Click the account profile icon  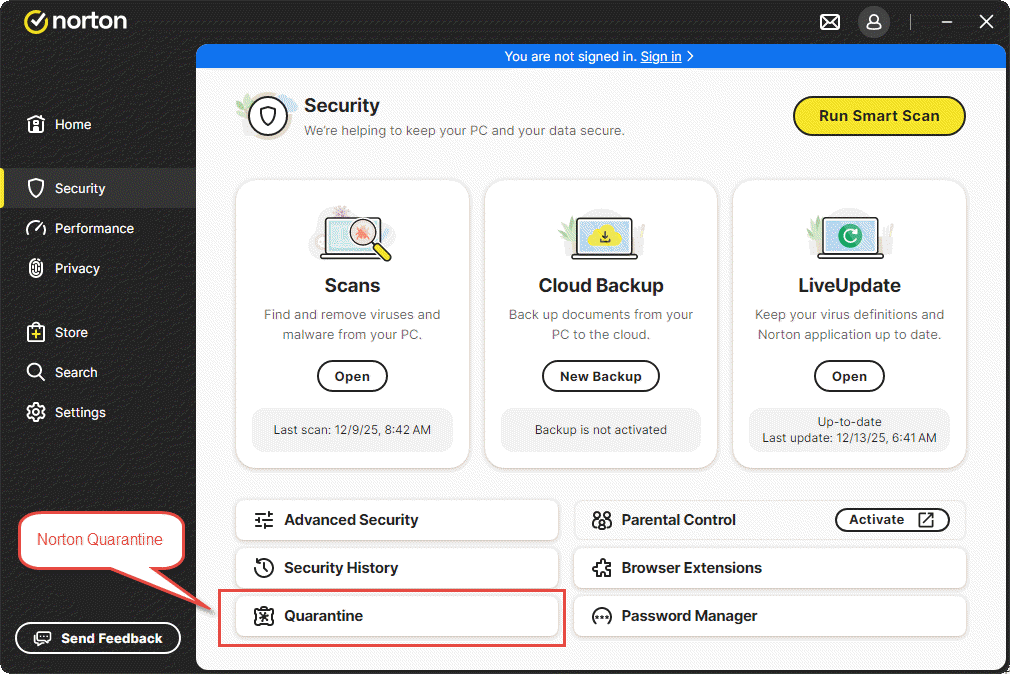(873, 21)
